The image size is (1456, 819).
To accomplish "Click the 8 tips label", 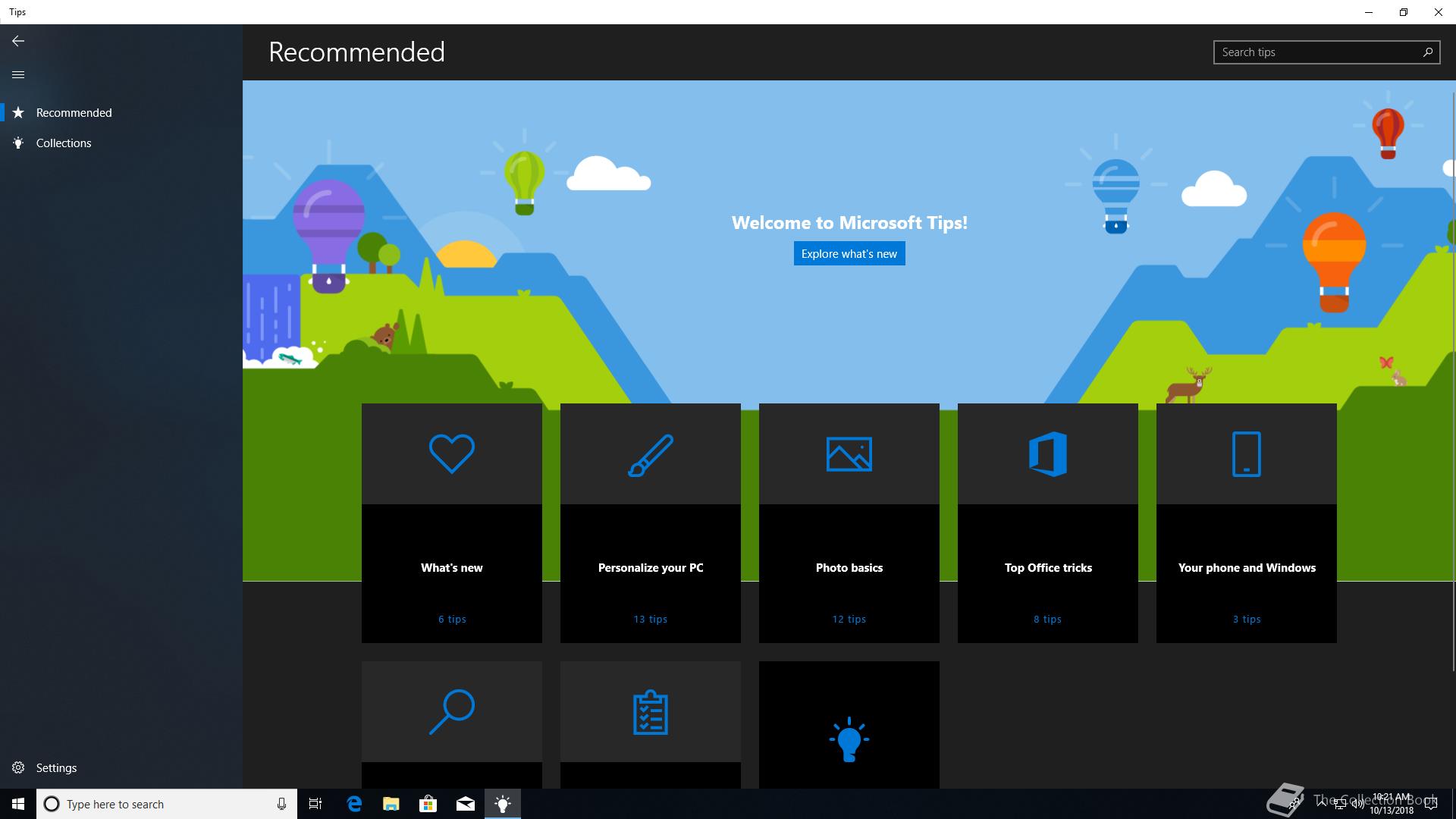I will point(1048,619).
